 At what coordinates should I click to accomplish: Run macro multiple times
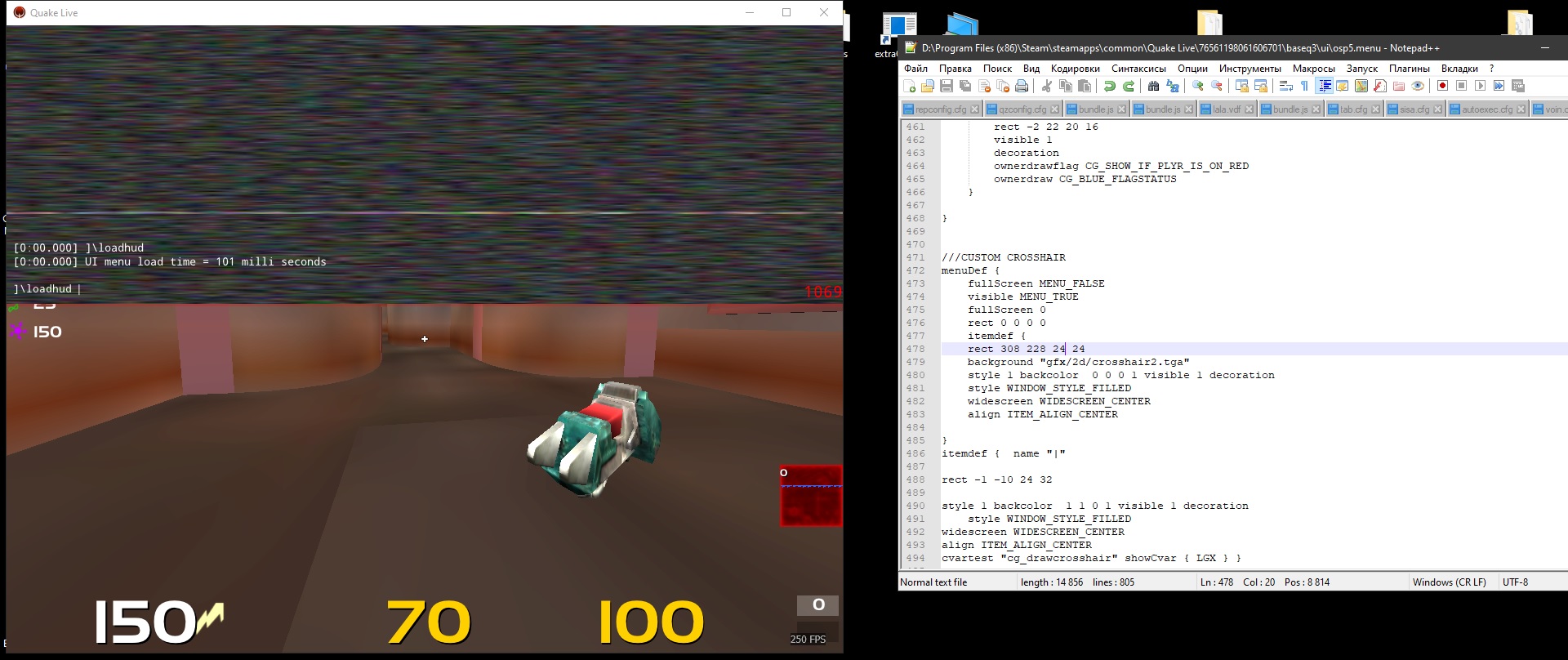pos(1499,86)
